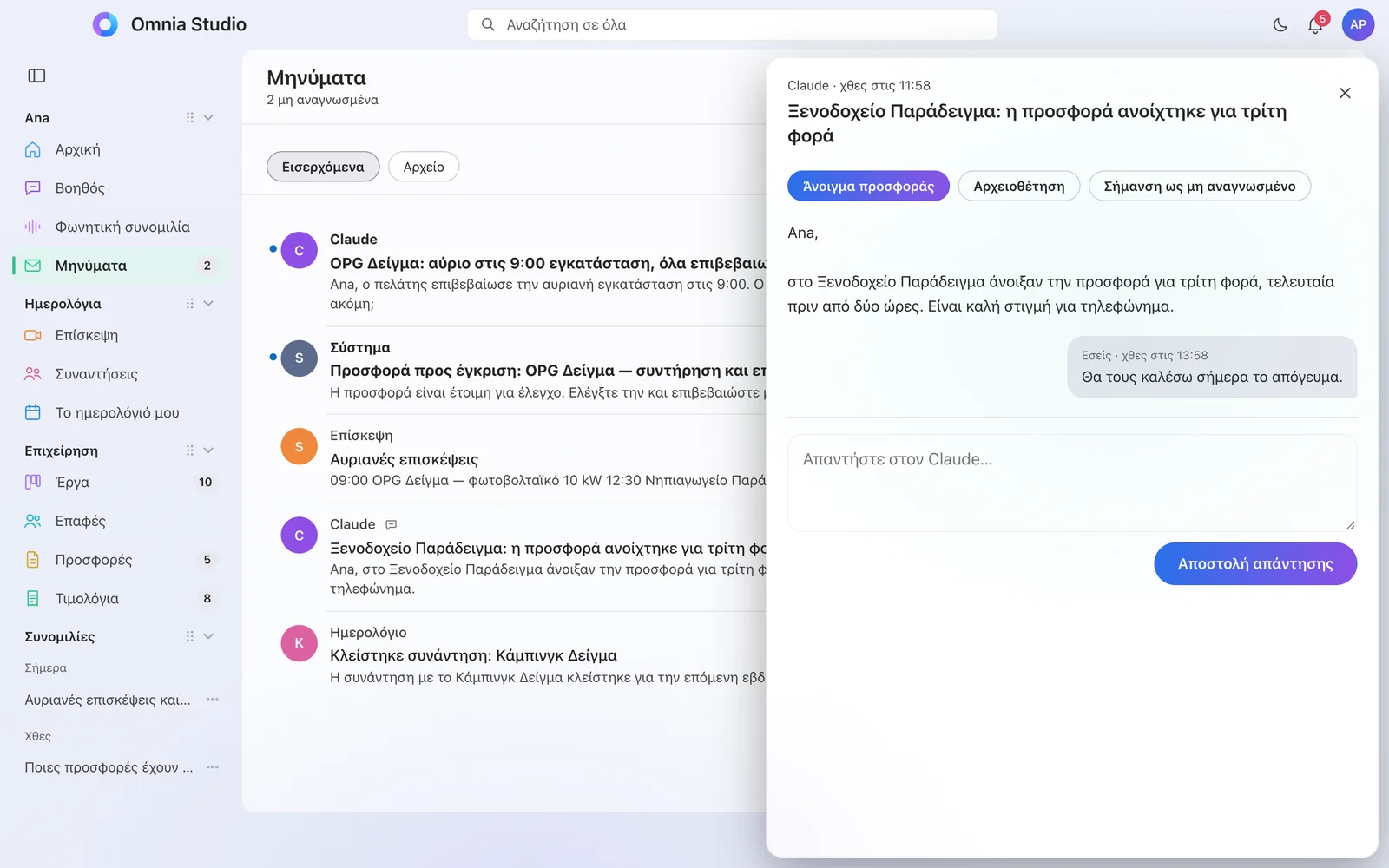Click Άνοιγμα προσφοράς button
The height and width of the screenshot is (868, 1389).
pyautogui.click(x=868, y=186)
